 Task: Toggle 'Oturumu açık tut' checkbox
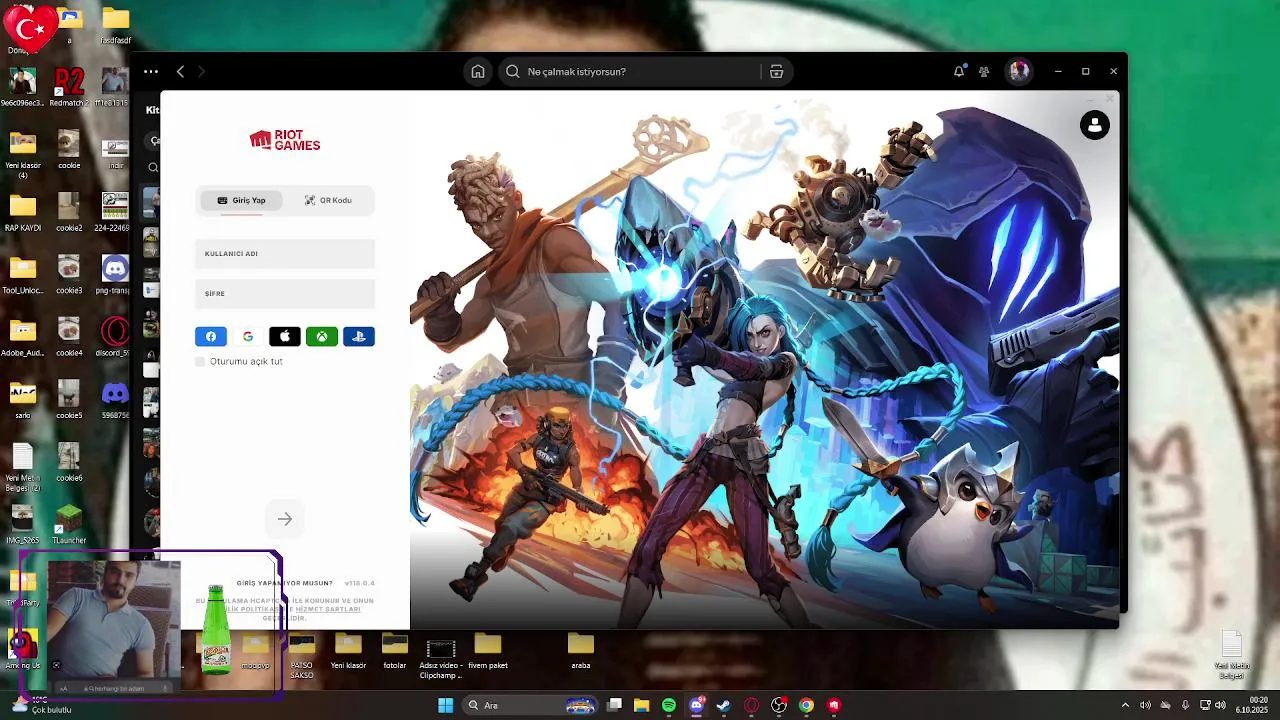point(200,361)
